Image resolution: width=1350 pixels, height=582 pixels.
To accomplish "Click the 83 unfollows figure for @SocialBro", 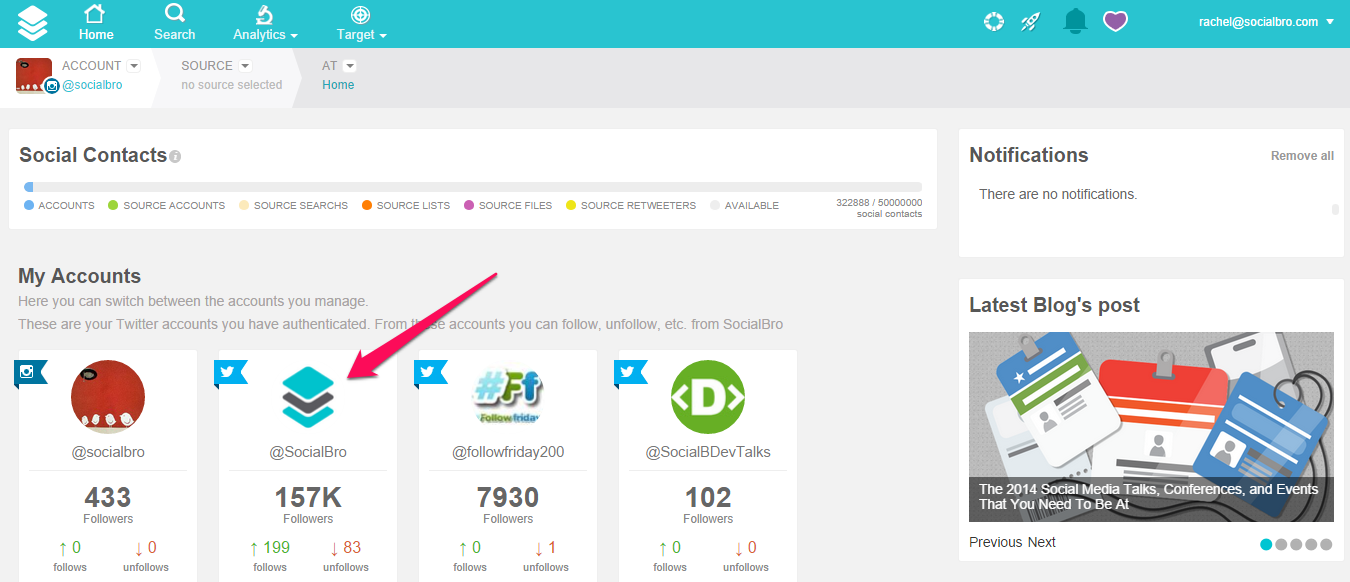I will [x=346, y=548].
